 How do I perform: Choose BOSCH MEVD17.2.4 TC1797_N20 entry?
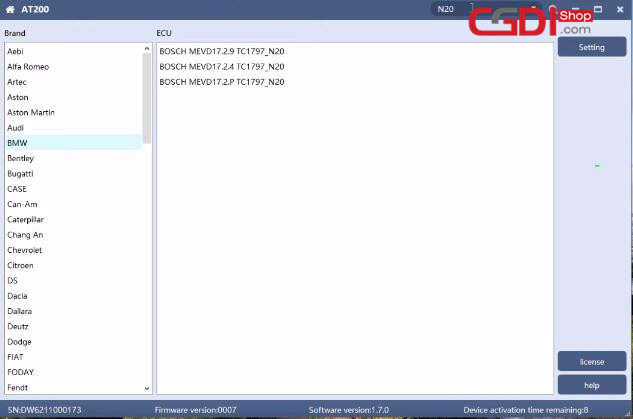pyautogui.click(x=222, y=67)
